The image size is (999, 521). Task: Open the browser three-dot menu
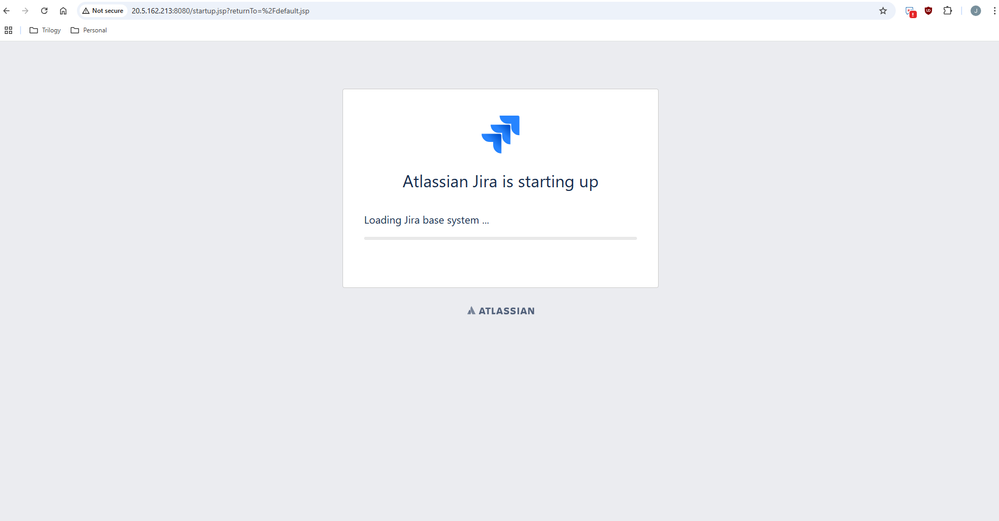994,11
